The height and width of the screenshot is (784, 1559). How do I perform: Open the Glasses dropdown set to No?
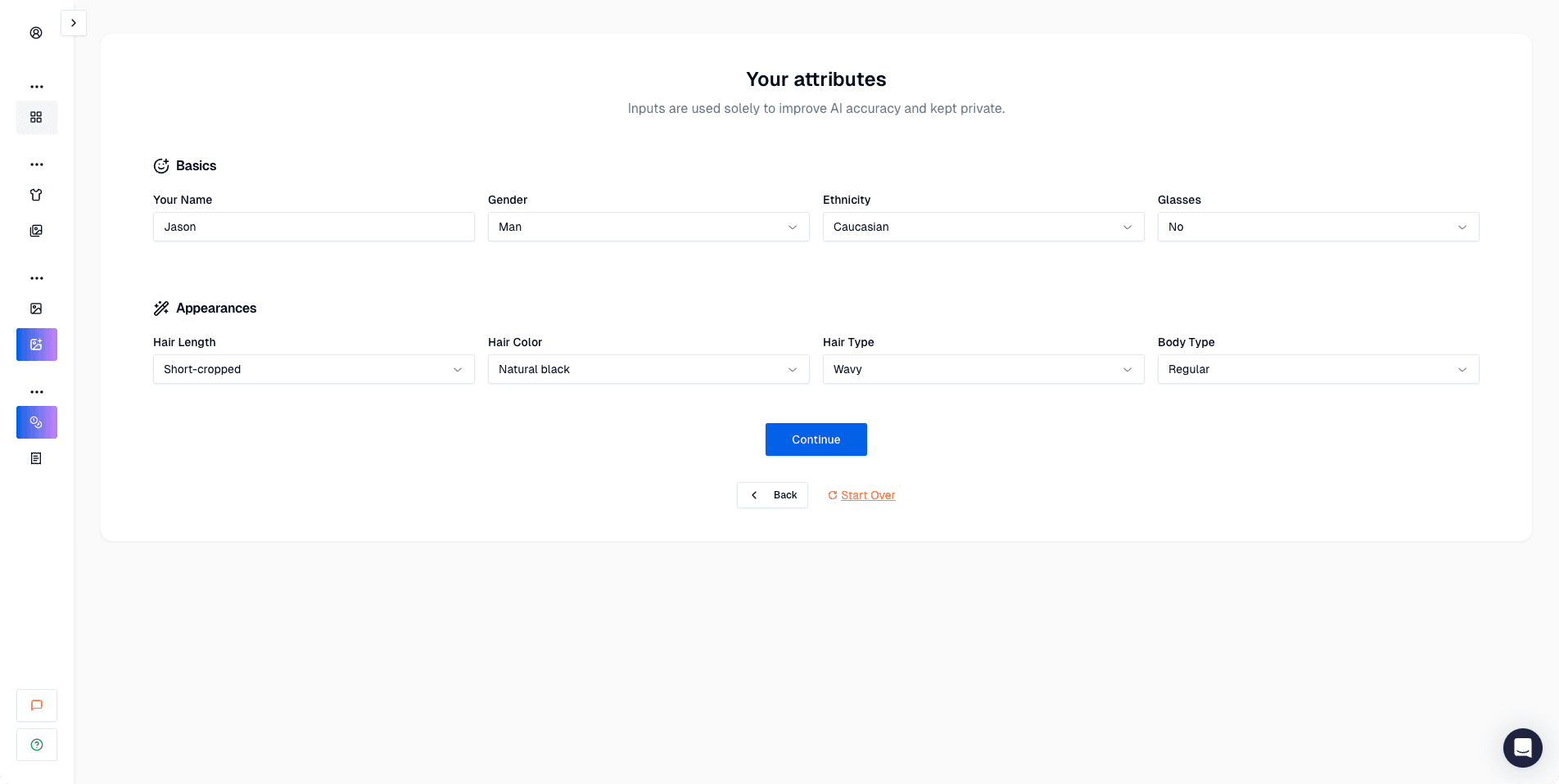(1317, 227)
